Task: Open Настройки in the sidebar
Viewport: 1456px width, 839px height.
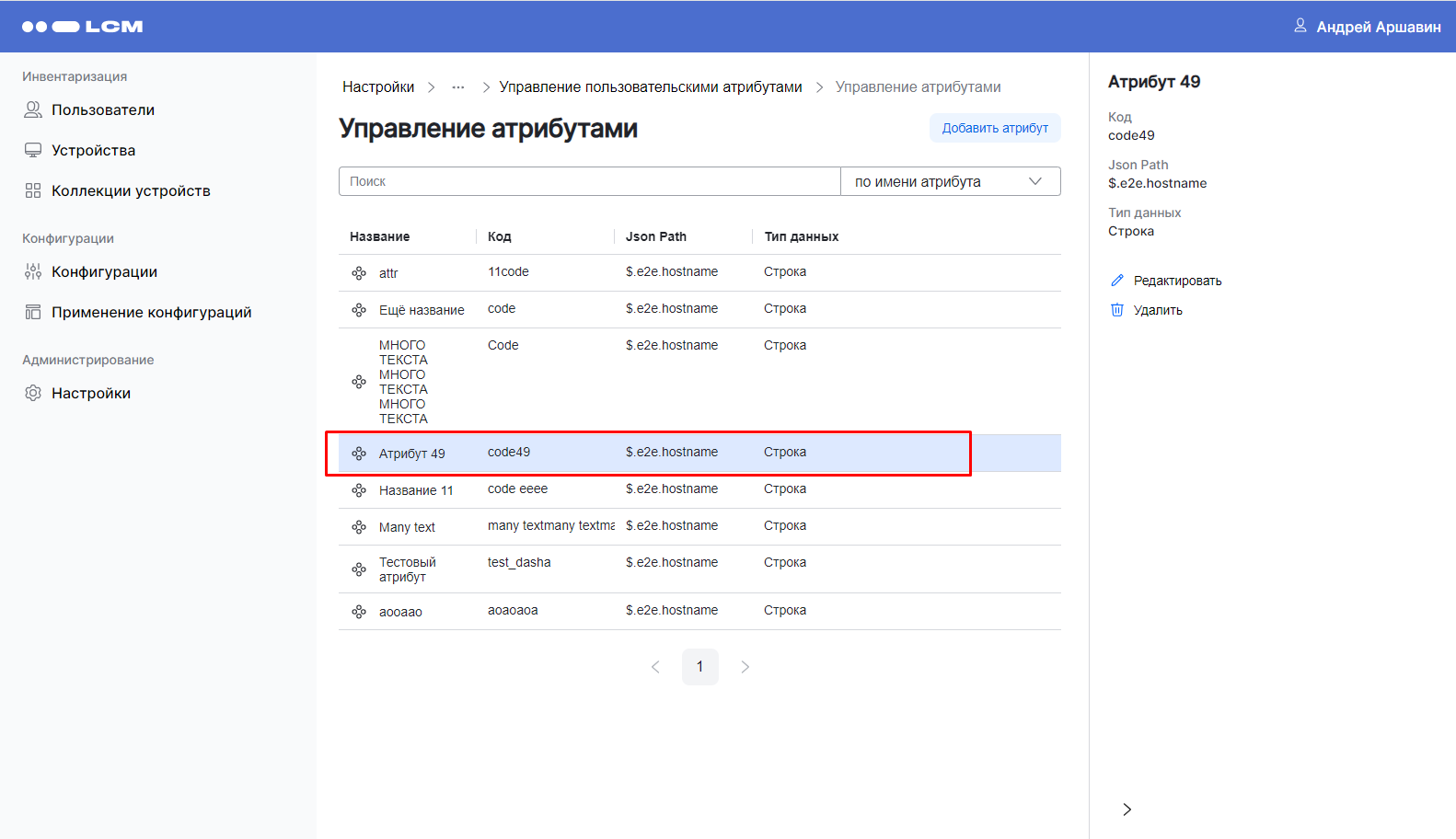Action: click(90, 393)
